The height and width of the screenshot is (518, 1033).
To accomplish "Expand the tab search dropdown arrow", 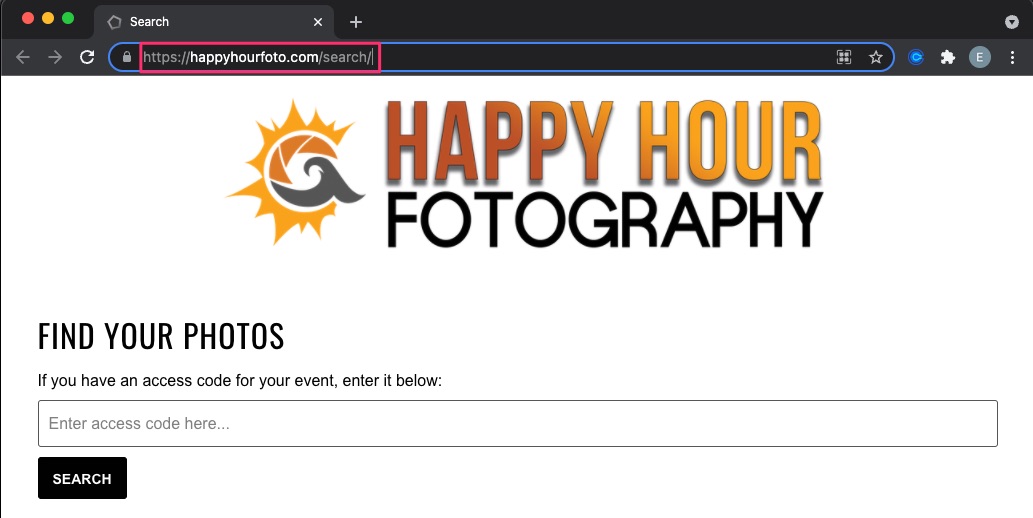I will tap(1012, 22).
